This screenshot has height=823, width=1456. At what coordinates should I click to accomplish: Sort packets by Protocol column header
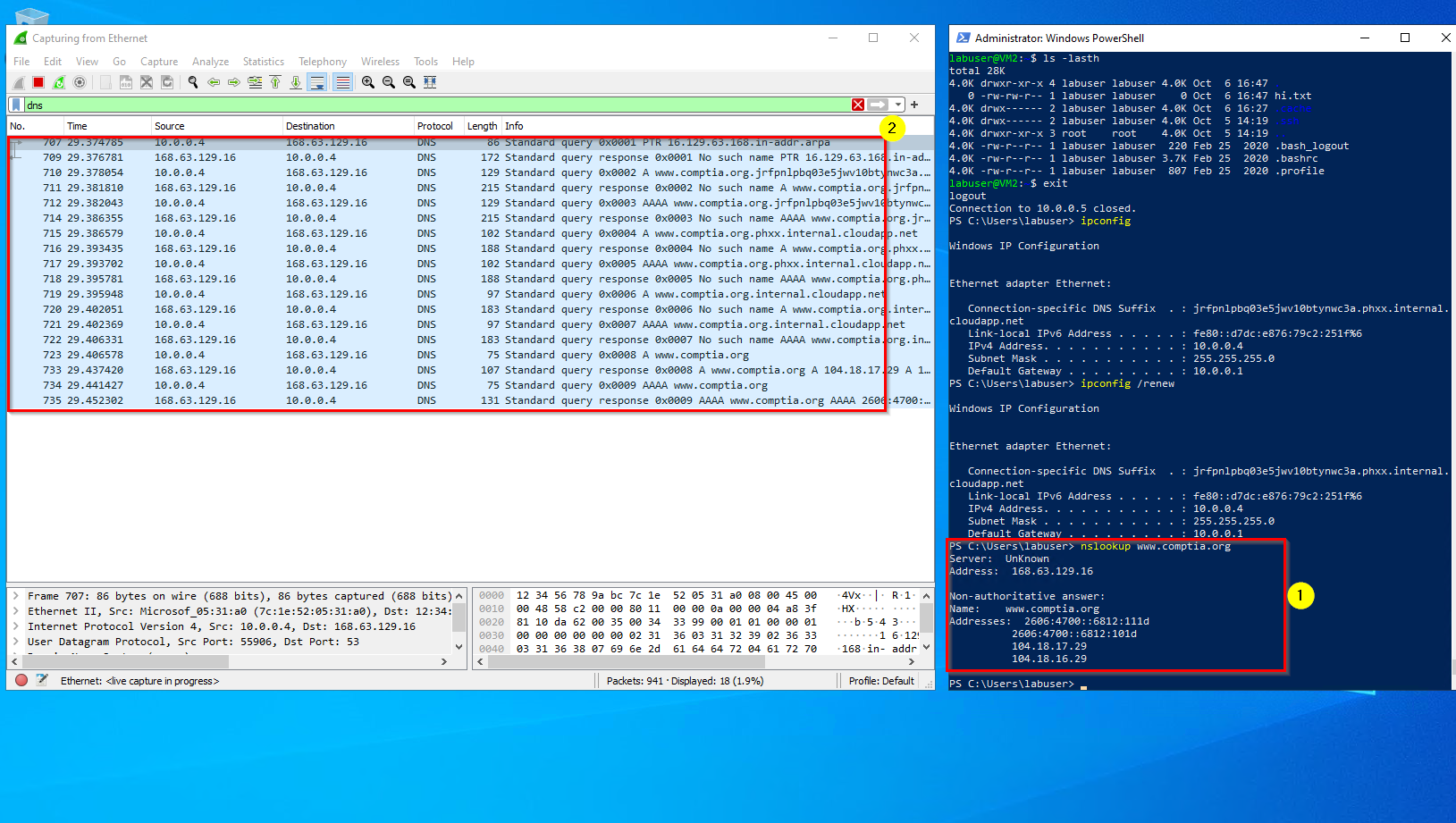(438, 126)
